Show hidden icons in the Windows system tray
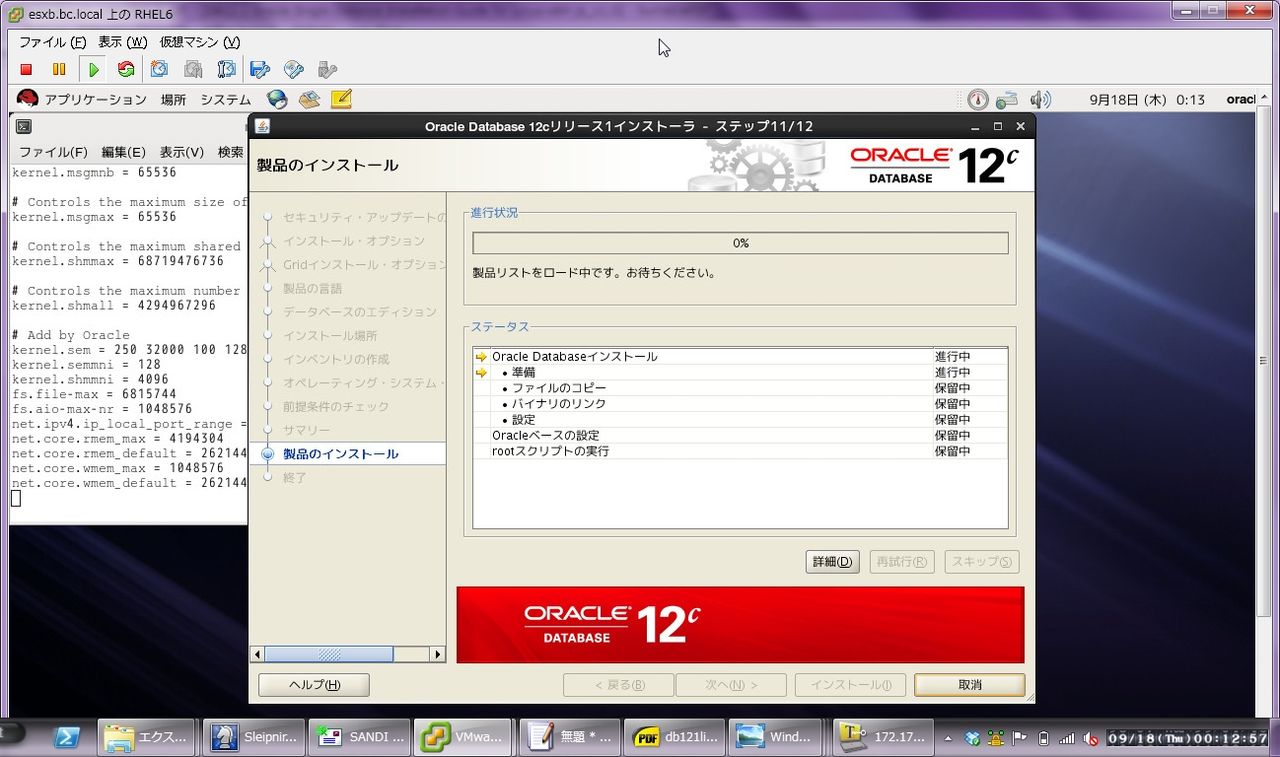Viewport: 1280px width, 757px height. pos(949,739)
